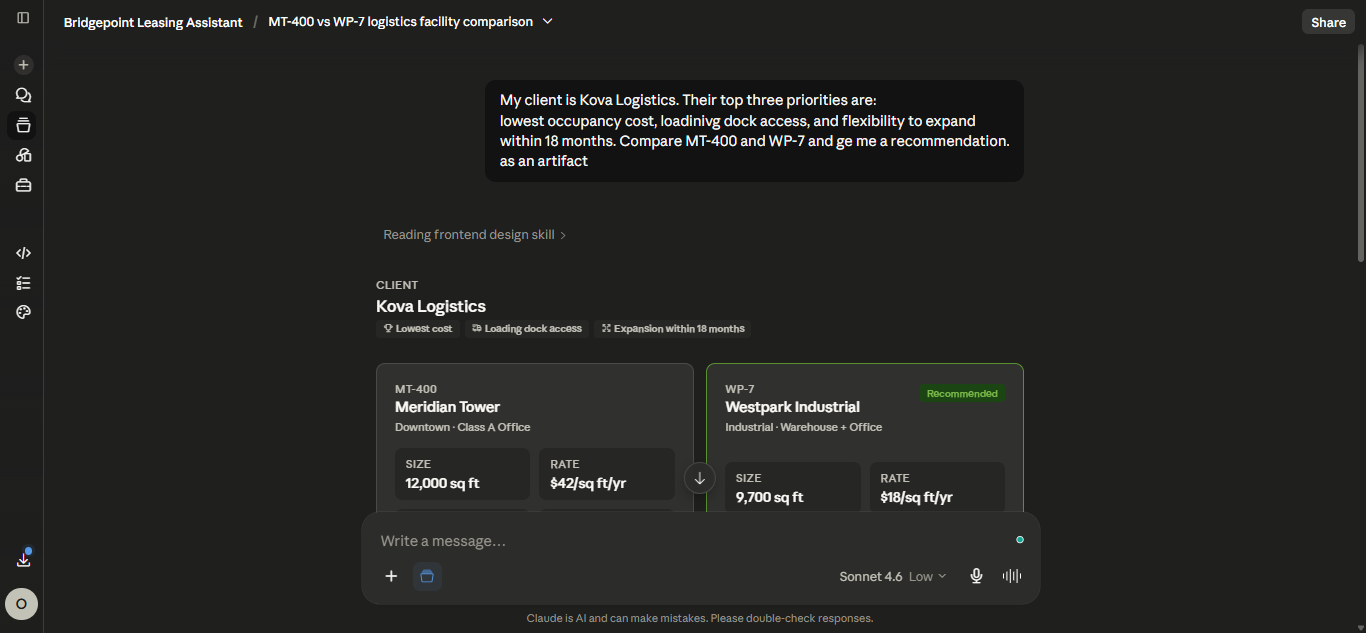Click the microphone dictation icon
This screenshot has width=1366, height=633.
coord(976,576)
